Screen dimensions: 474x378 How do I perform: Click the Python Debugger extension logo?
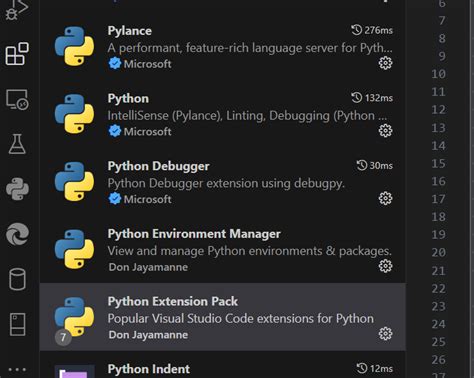(x=74, y=182)
